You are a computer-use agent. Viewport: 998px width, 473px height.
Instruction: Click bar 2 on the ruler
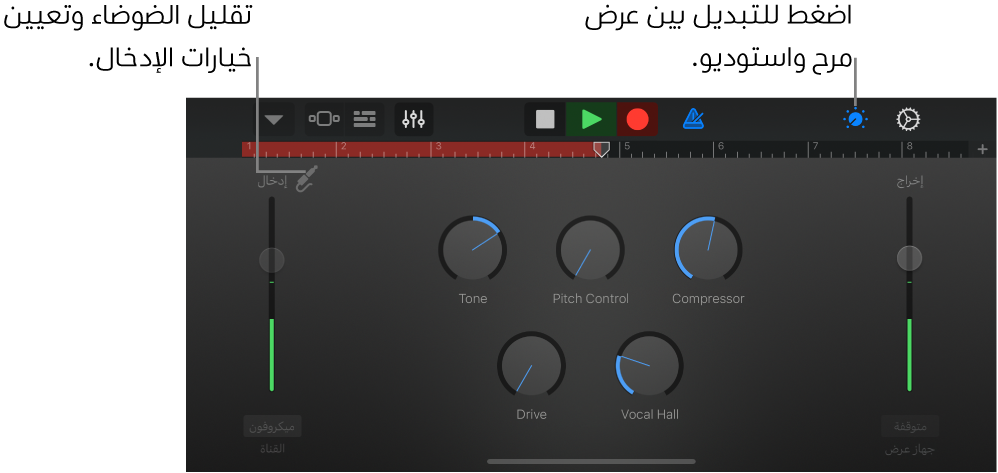pos(343,146)
